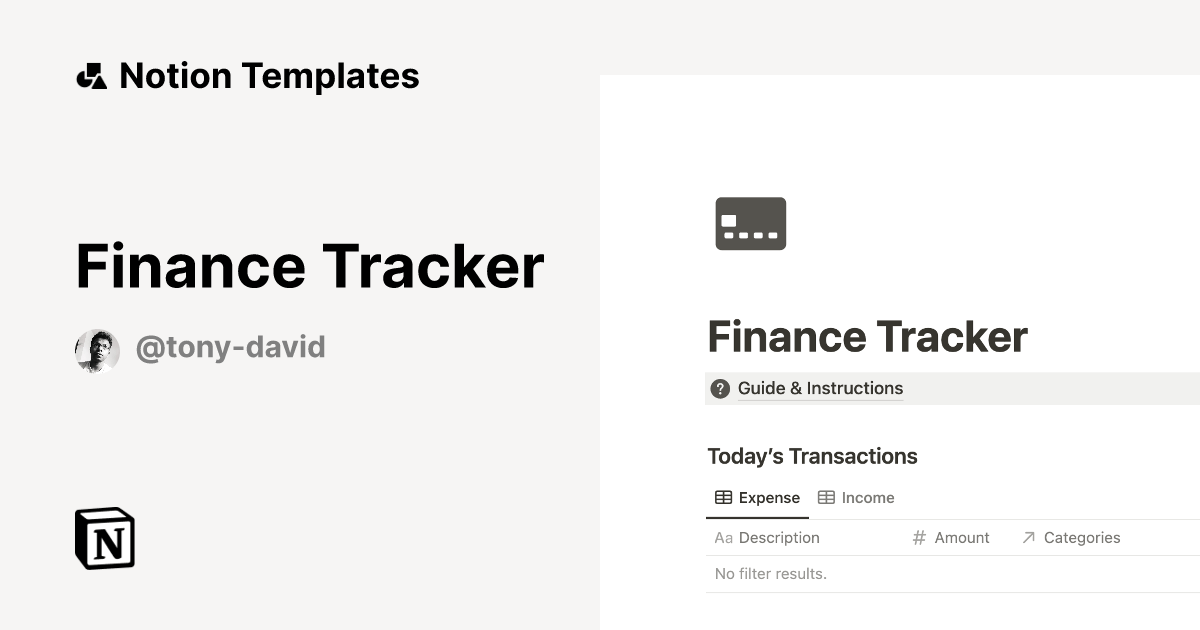Click the Notion Templates shapes logo icon
This screenshot has width=1200, height=630.
91,76
